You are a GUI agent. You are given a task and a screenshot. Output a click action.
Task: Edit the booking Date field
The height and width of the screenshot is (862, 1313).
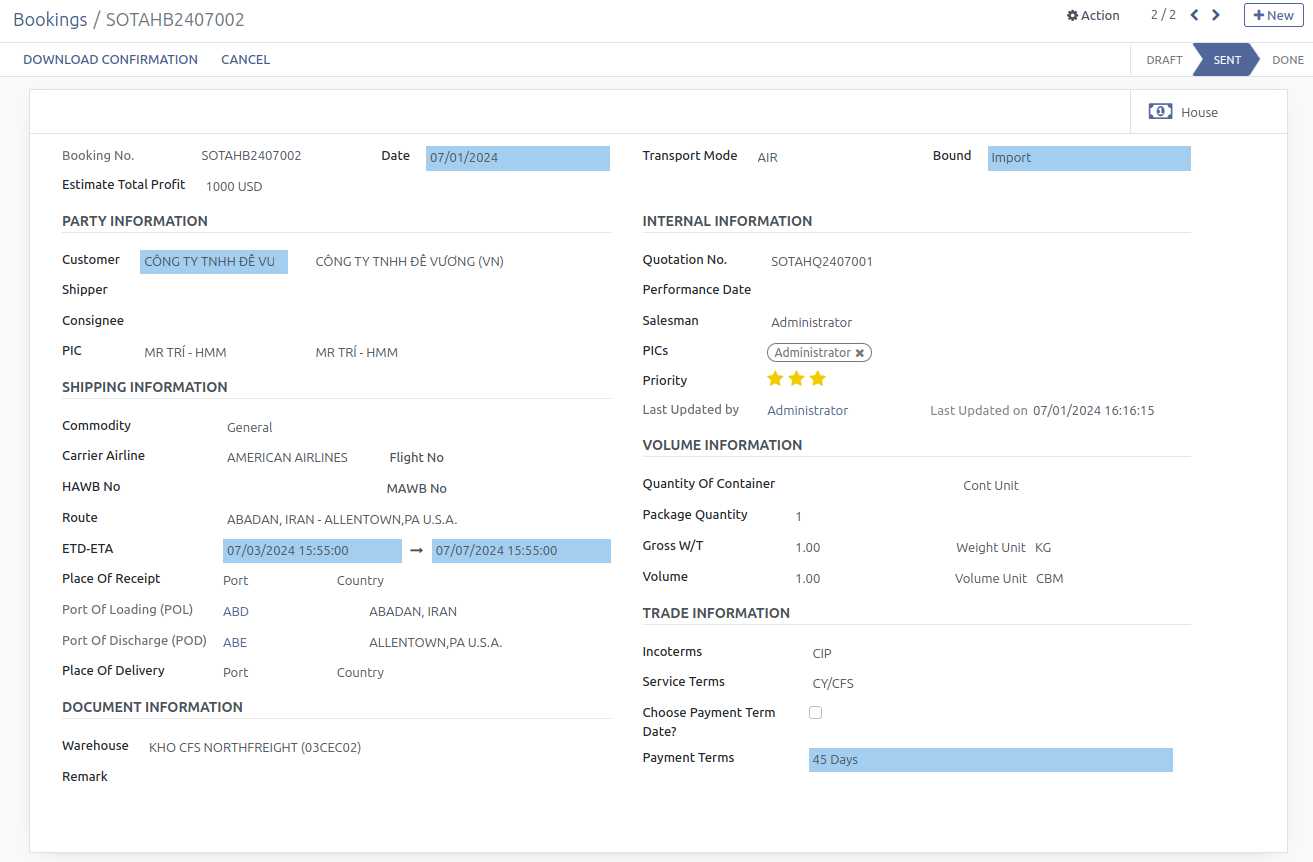pyautogui.click(x=516, y=158)
